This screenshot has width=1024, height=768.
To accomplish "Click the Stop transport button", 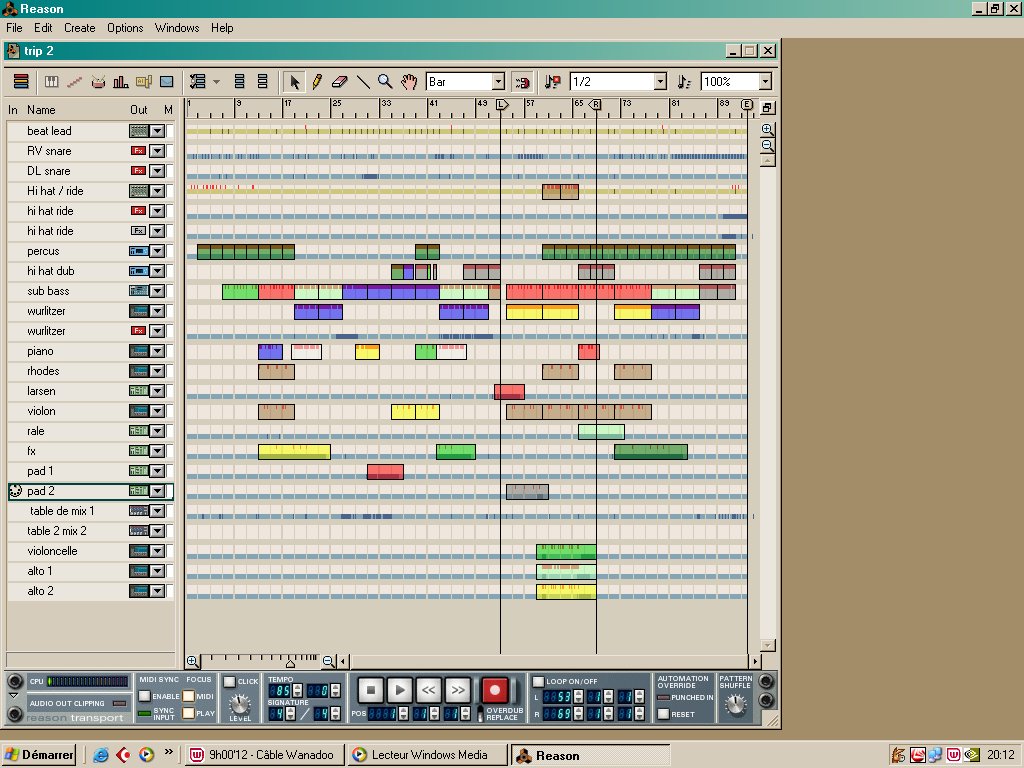I will (x=370, y=690).
